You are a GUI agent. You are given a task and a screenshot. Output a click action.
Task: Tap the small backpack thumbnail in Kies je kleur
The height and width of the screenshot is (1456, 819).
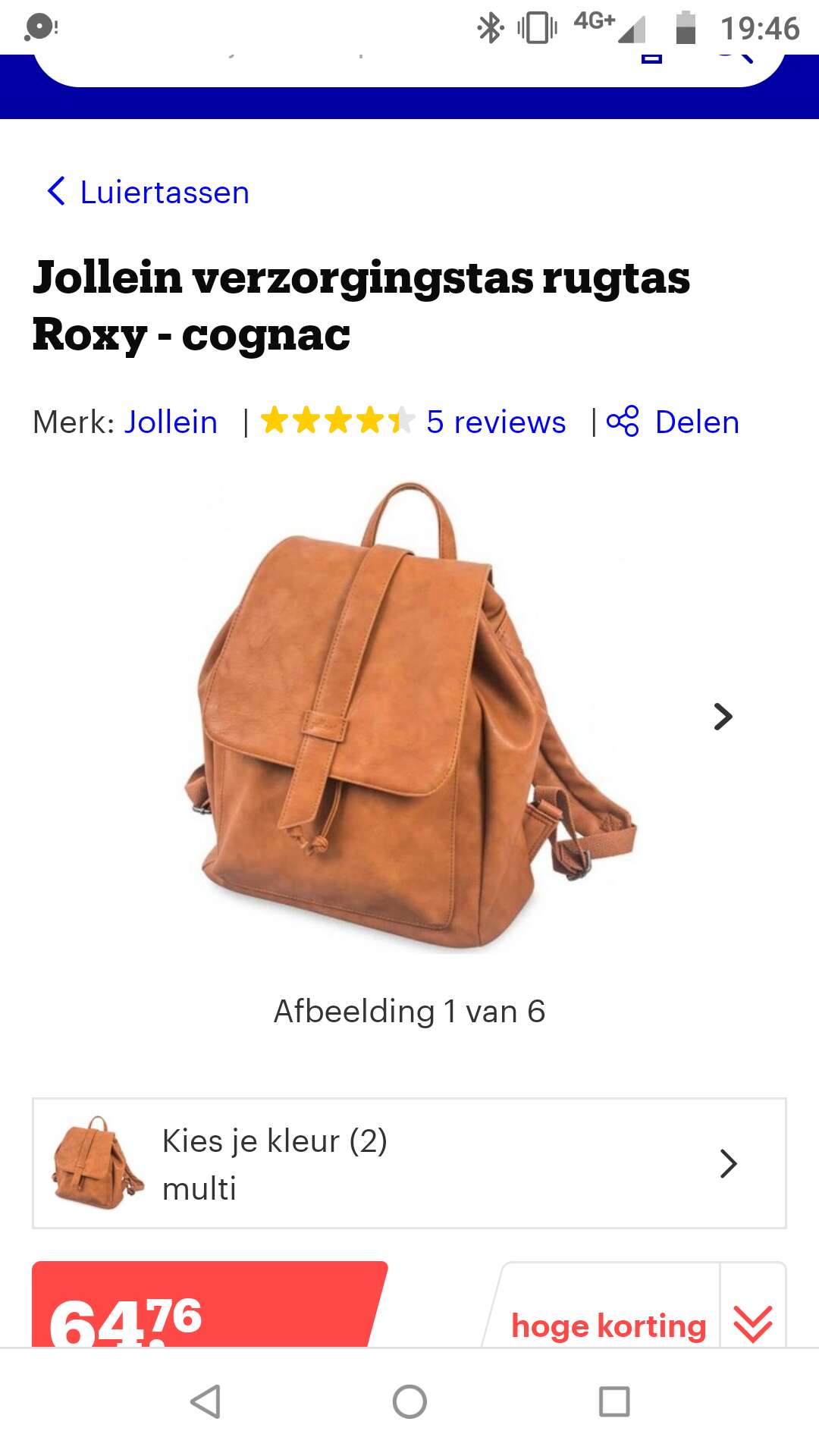tap(97, 1163)
